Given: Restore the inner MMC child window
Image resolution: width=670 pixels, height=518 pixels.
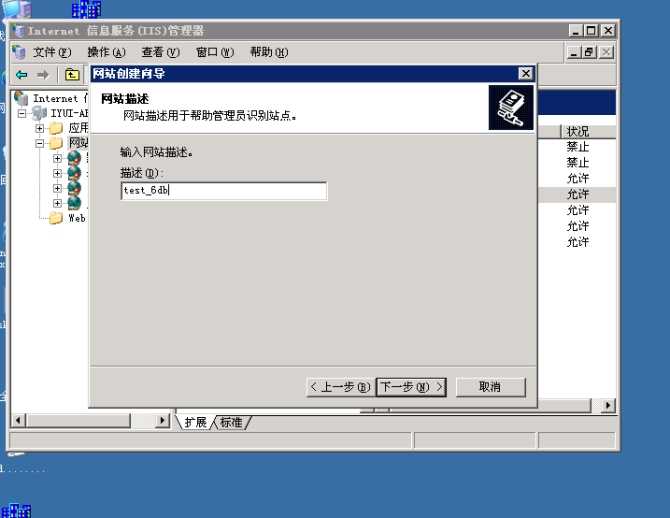Looking at the screenshot, I should point(589,53).
